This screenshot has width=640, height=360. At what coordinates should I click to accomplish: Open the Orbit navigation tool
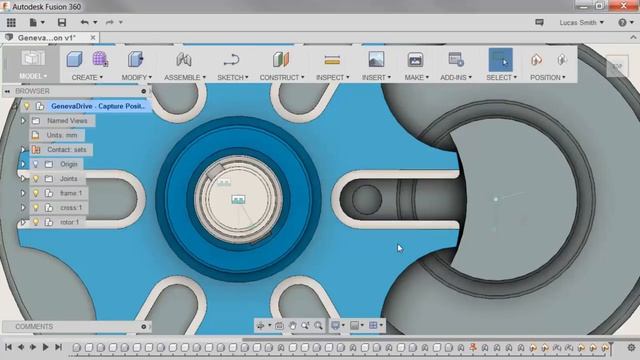click(x=260, y=325)
